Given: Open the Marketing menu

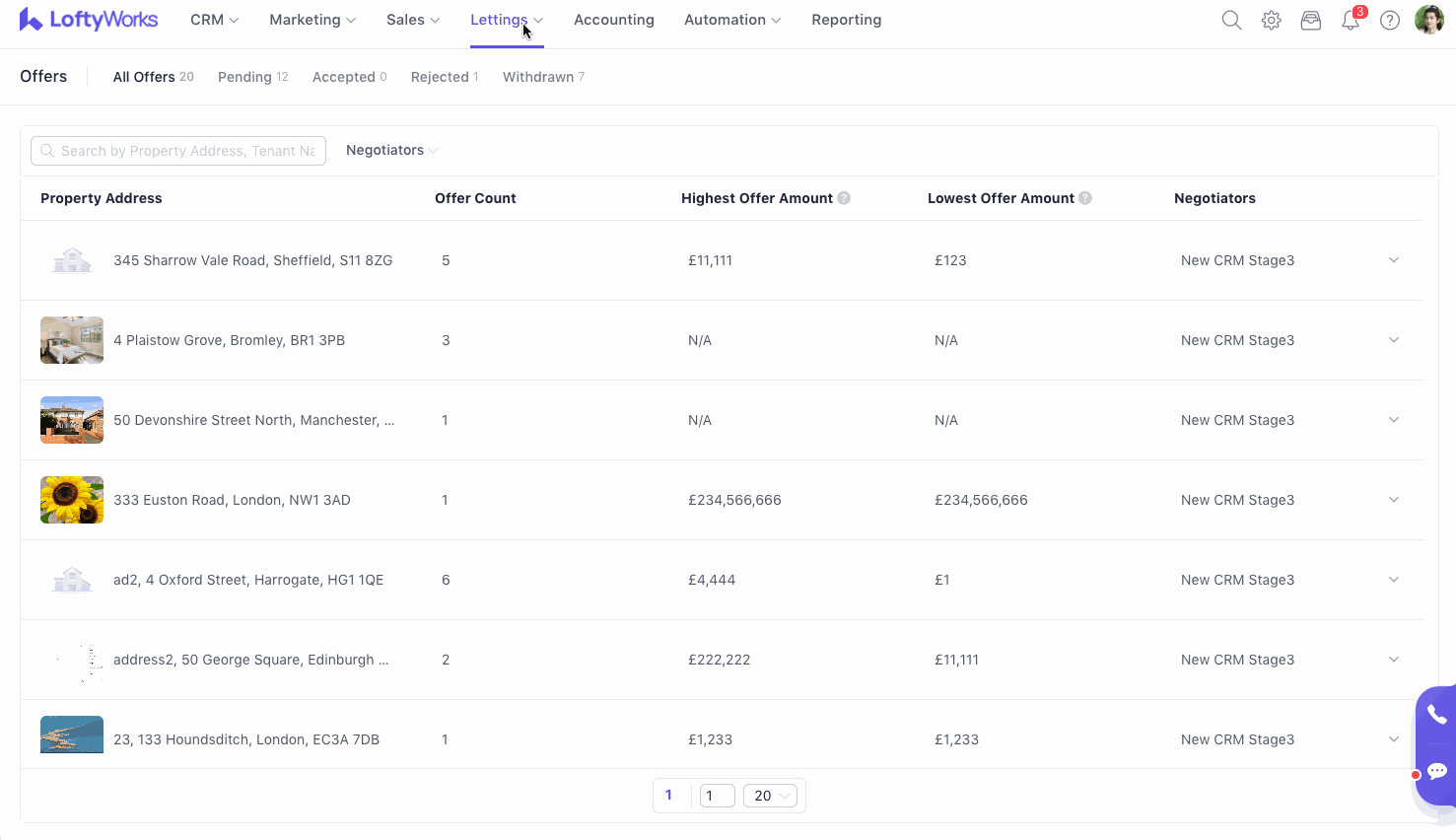Looking at the screenshot, I should 312,20.
